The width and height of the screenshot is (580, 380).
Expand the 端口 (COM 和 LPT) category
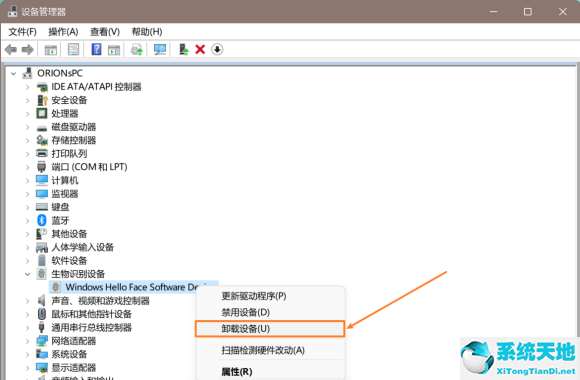click(x=27, y=167)
